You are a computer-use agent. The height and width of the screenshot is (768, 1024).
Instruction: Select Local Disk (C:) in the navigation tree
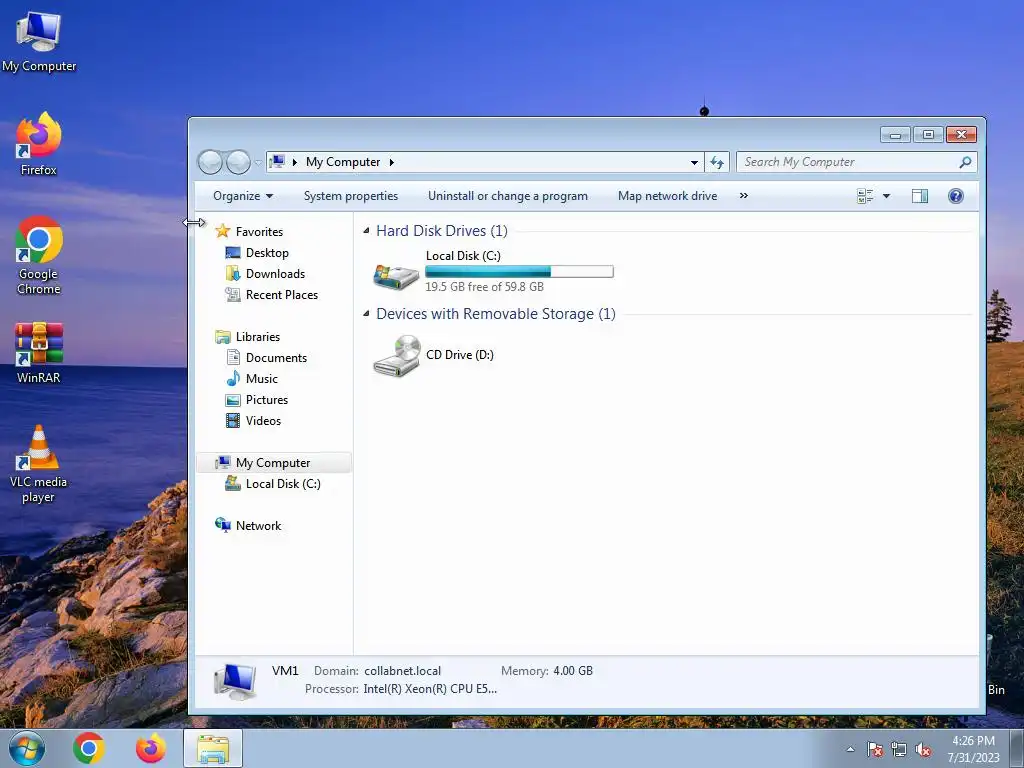[x=283, y=484]
